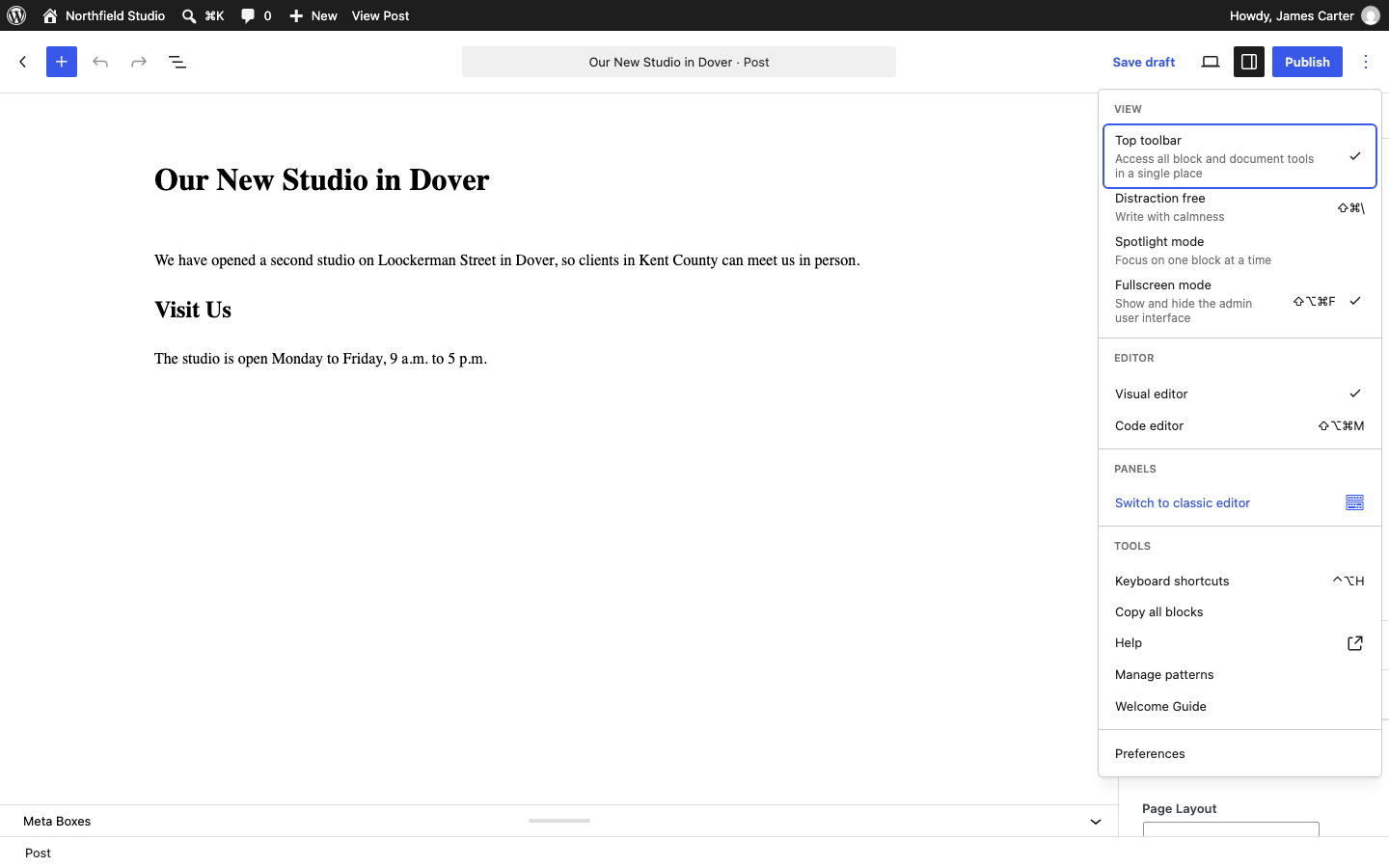Click the Undo arrow
The height and width of the screenshot is (868, 1389).
100,62
